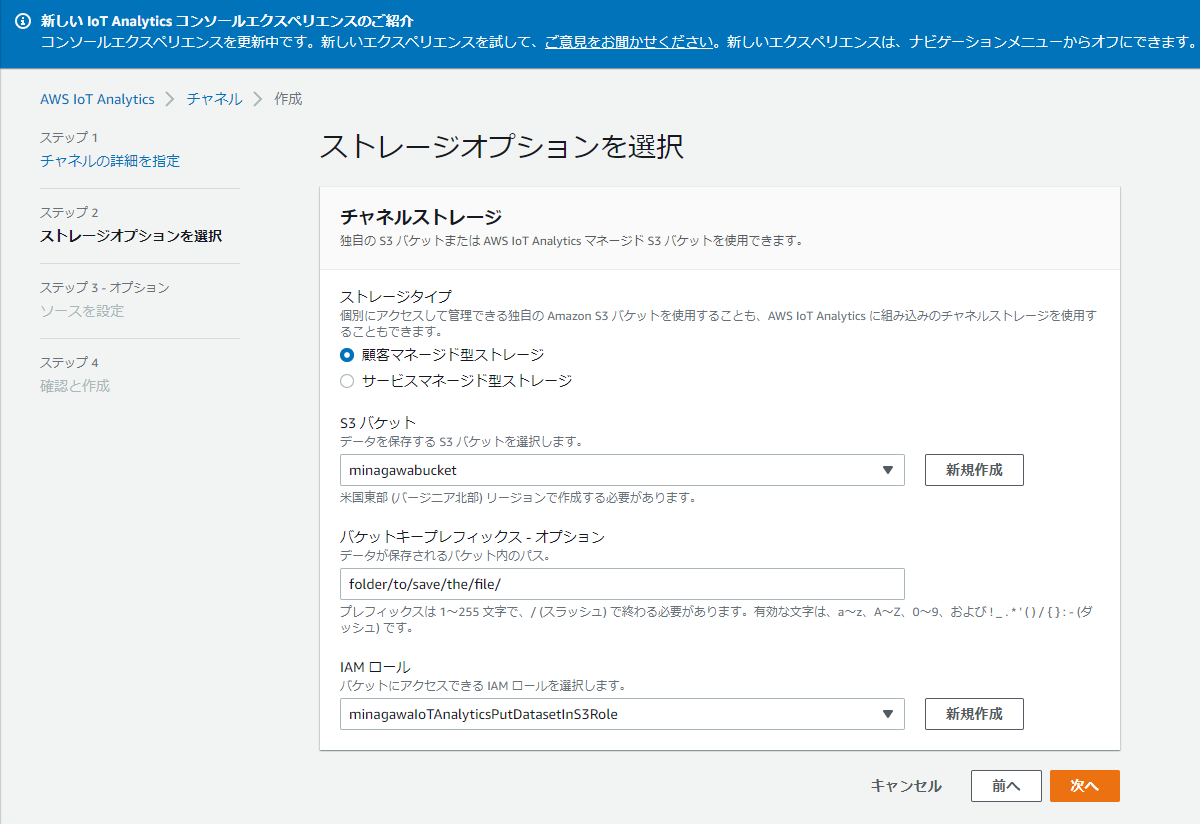Open the S3 バケット dropdown minagawabucket
The image size is (1200, 824).
(622, 470)
